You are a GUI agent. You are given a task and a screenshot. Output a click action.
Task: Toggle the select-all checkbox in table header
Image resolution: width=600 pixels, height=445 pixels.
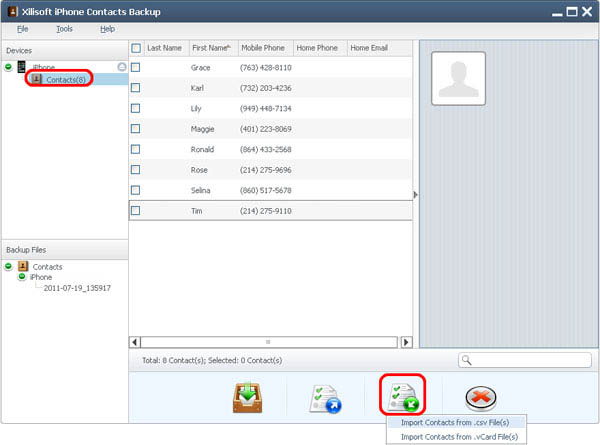point(135,47)
